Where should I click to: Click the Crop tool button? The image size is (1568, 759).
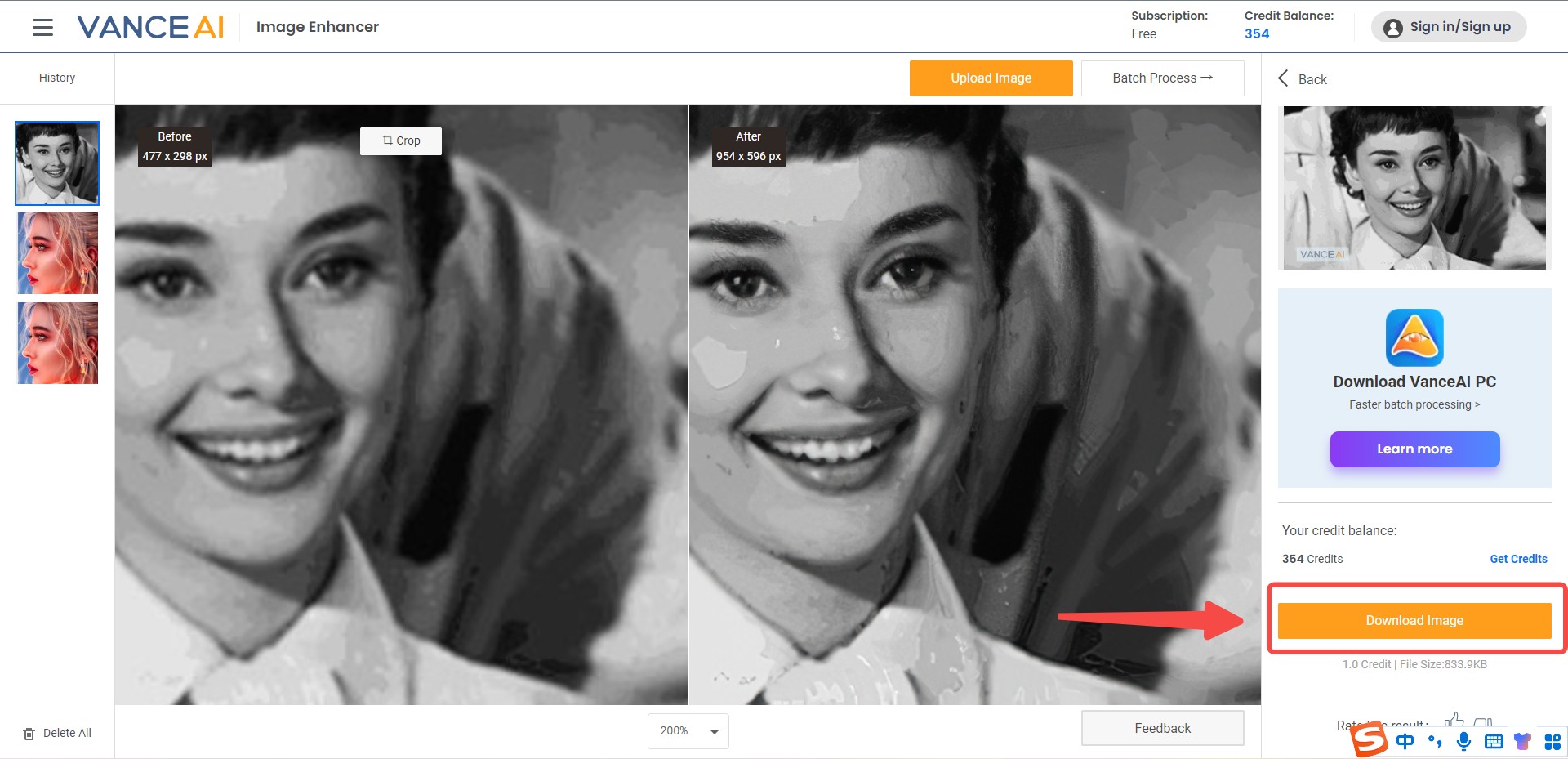click(401, 141)
